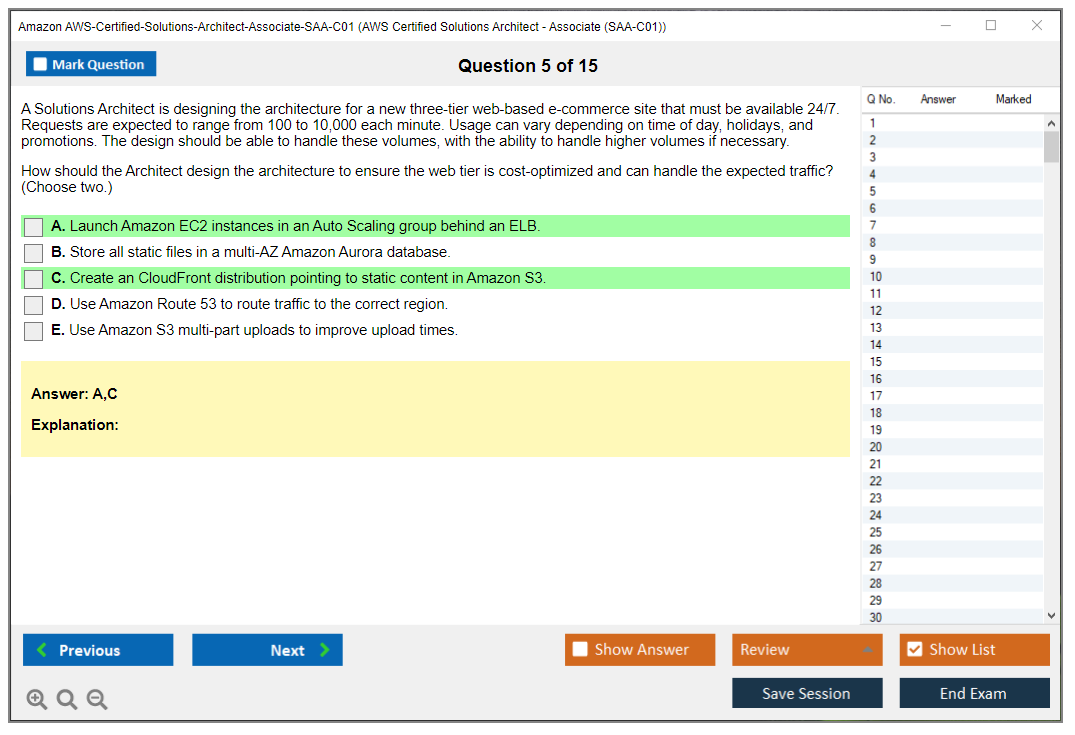Click the Save Session button

tap(806, 693)
